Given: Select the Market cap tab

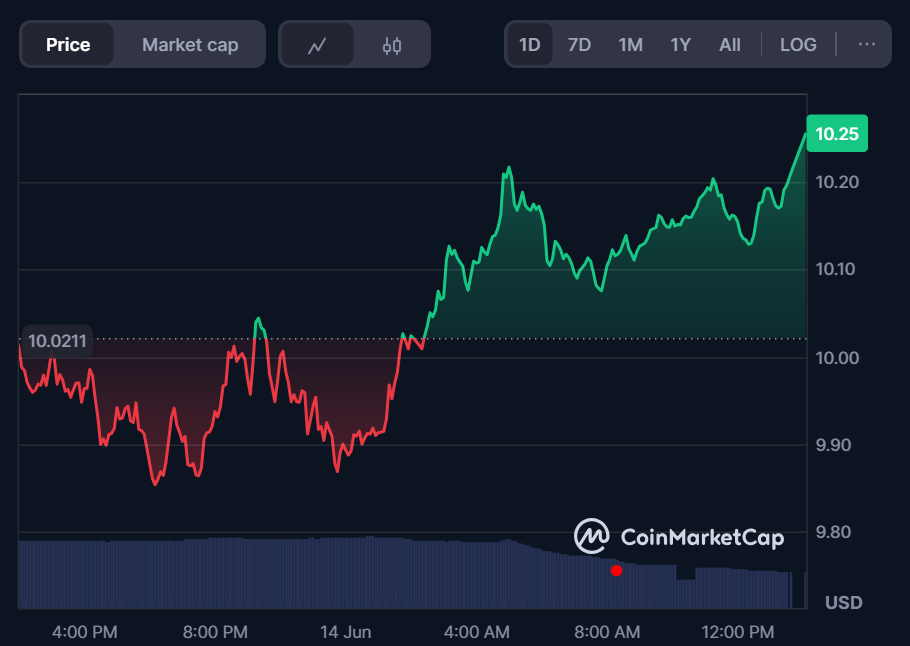Looking at the screenshot, I should [x=190, y=45].
